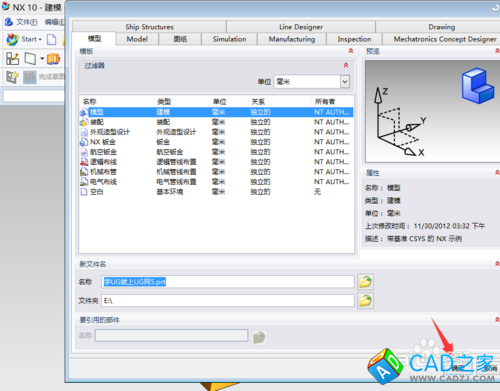Click the sketch icon in left toolbar
The image size is (500, 391).
tap(12, 59)
